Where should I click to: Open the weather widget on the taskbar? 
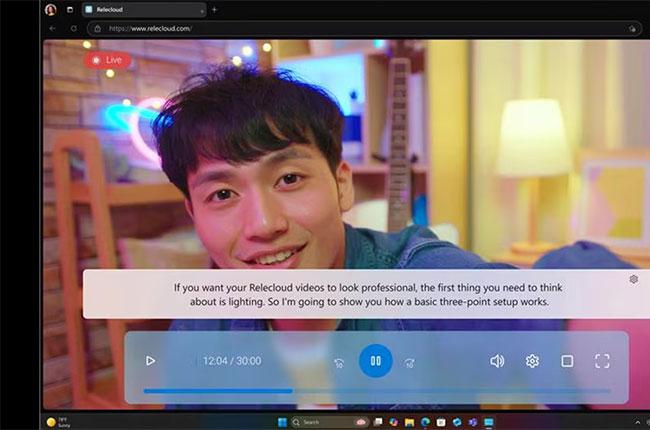tap(58, 422)
